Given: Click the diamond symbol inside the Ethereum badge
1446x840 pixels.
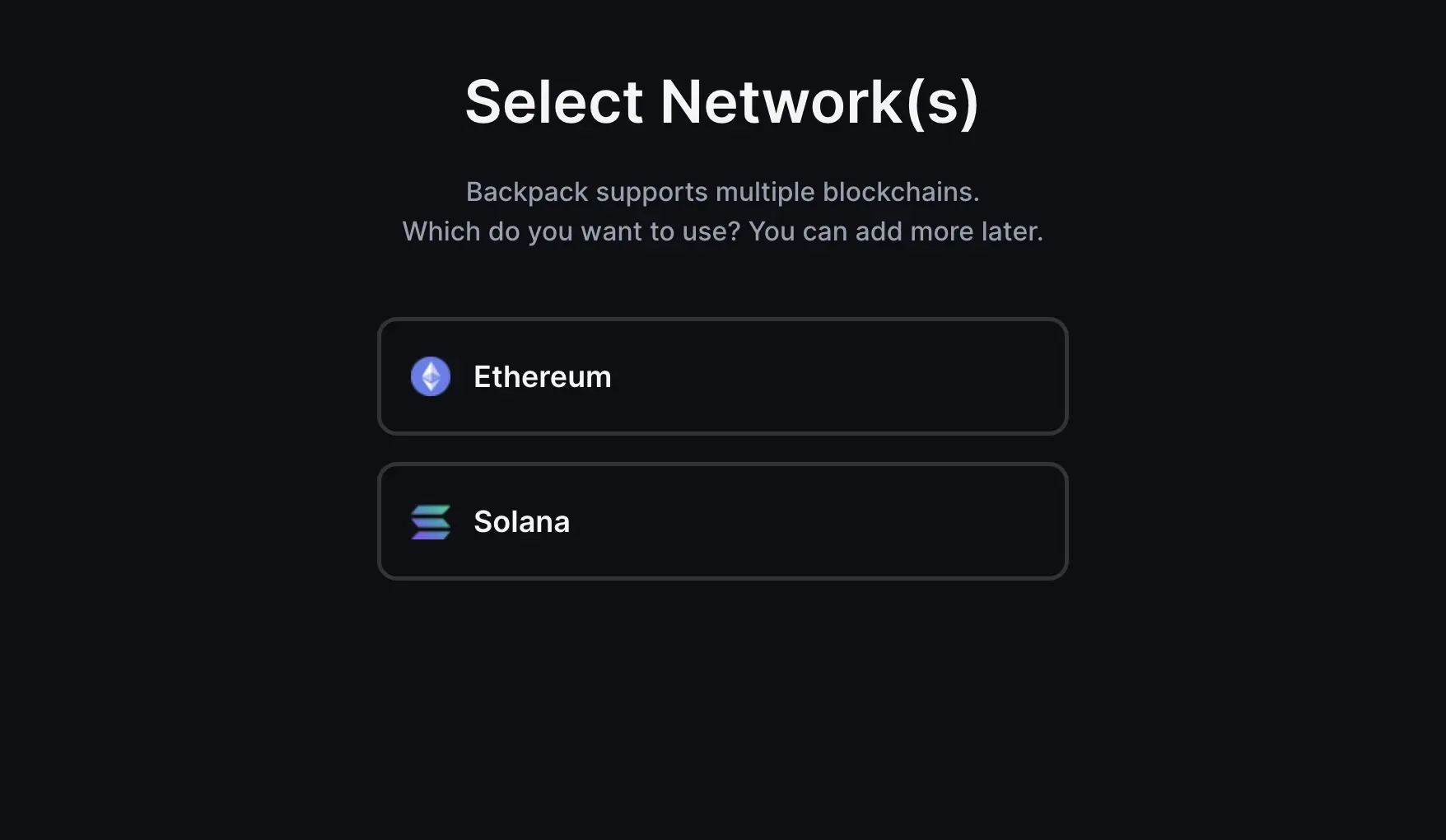Looking at the screenshot, I should point(430,376).
